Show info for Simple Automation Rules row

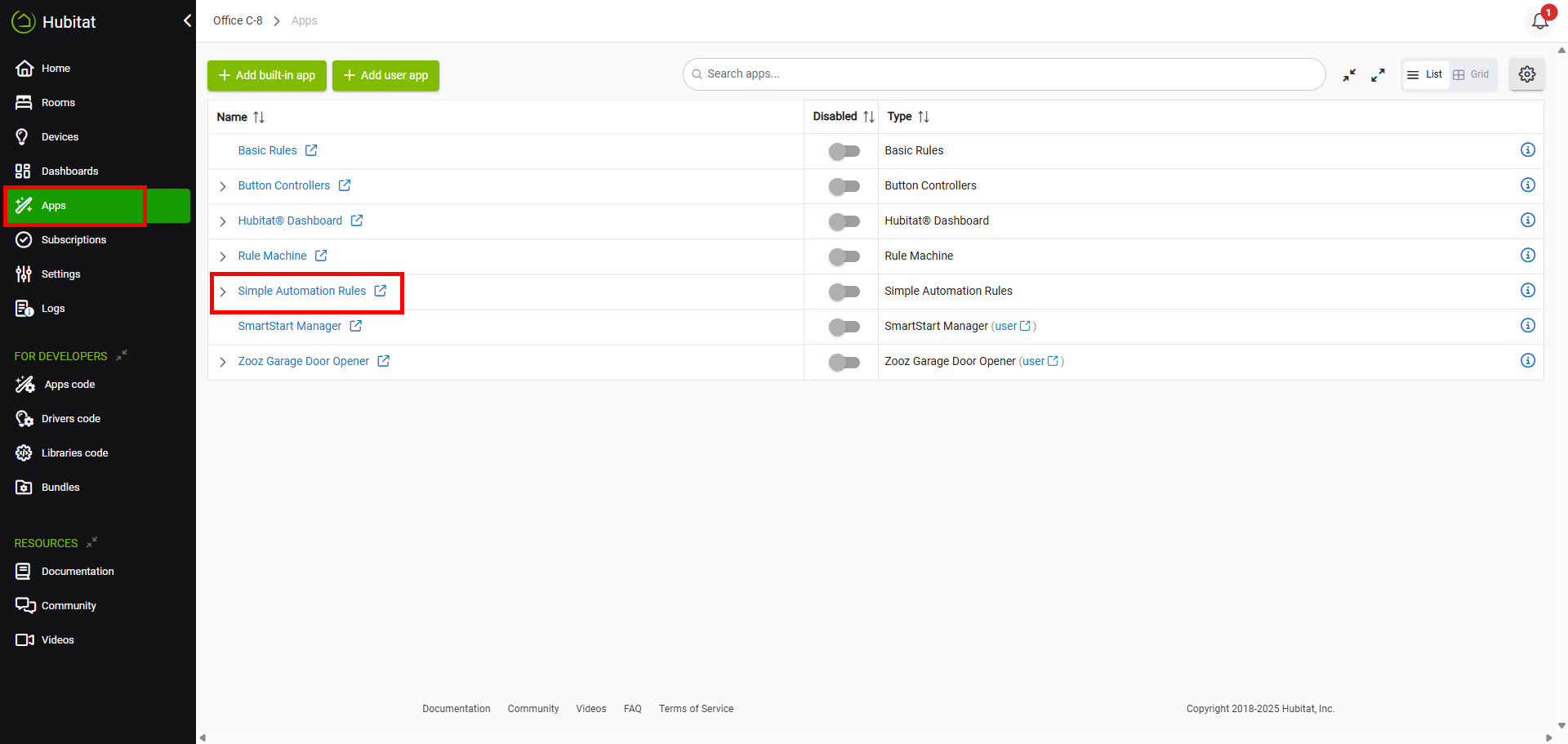[x=1528, y=291]
